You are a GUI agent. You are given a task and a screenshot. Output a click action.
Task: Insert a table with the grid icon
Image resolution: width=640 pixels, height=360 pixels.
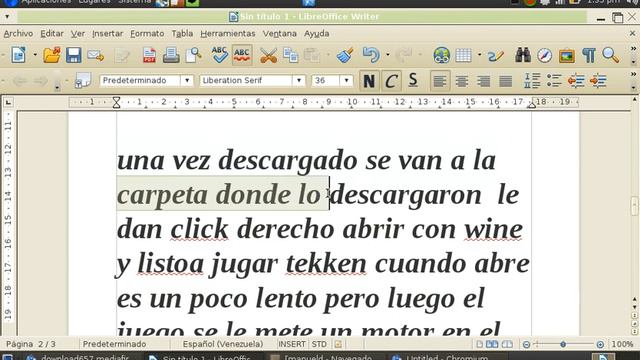[x=463, y=55]
